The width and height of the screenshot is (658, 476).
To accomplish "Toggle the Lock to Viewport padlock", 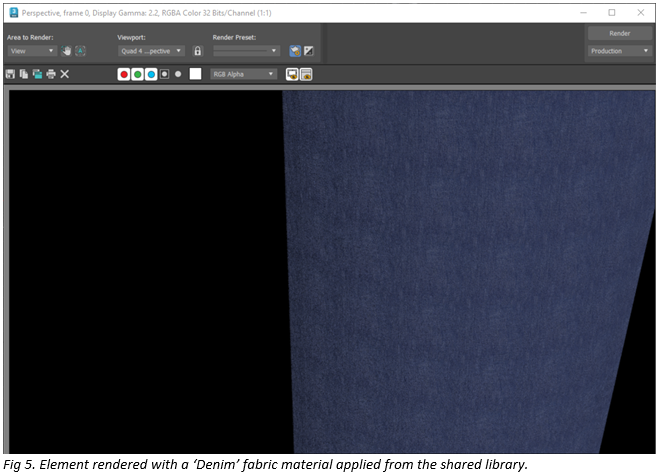I will point(198,51).
